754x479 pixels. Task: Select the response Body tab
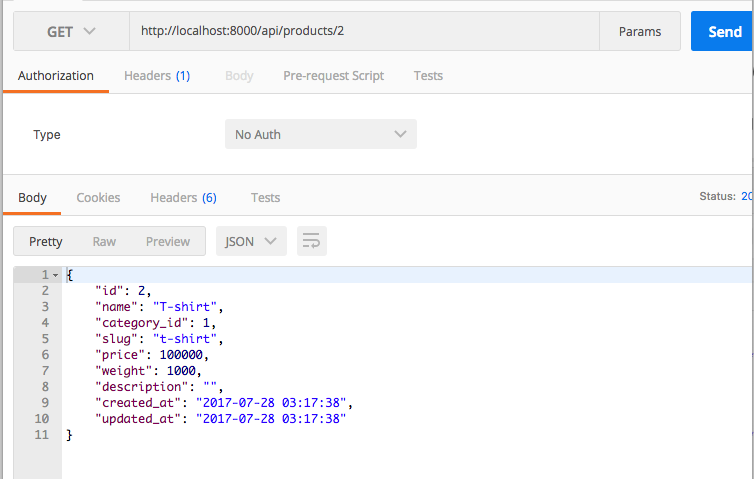[x=32, y=198]
